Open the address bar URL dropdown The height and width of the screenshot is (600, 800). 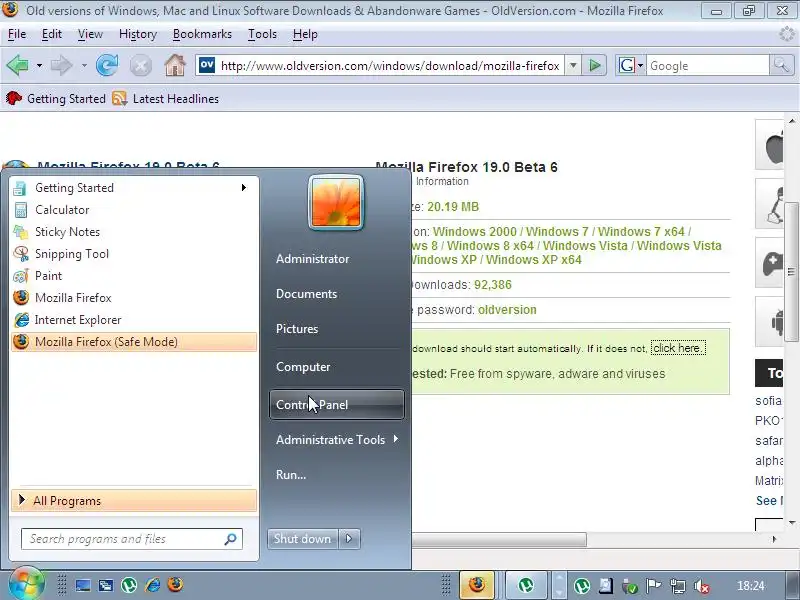point(573,65)
